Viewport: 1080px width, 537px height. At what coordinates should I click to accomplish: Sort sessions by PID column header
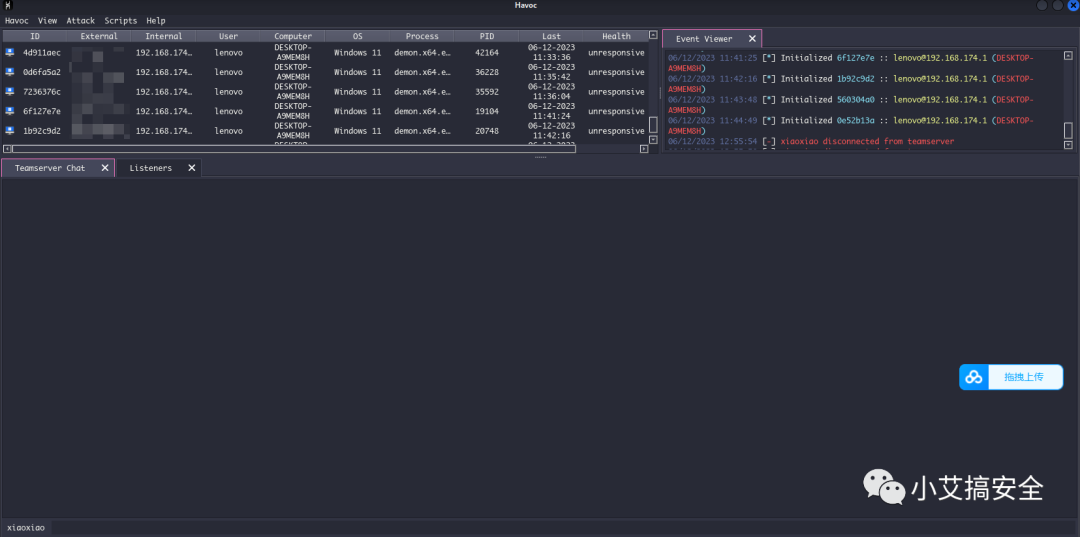point(487,36)
